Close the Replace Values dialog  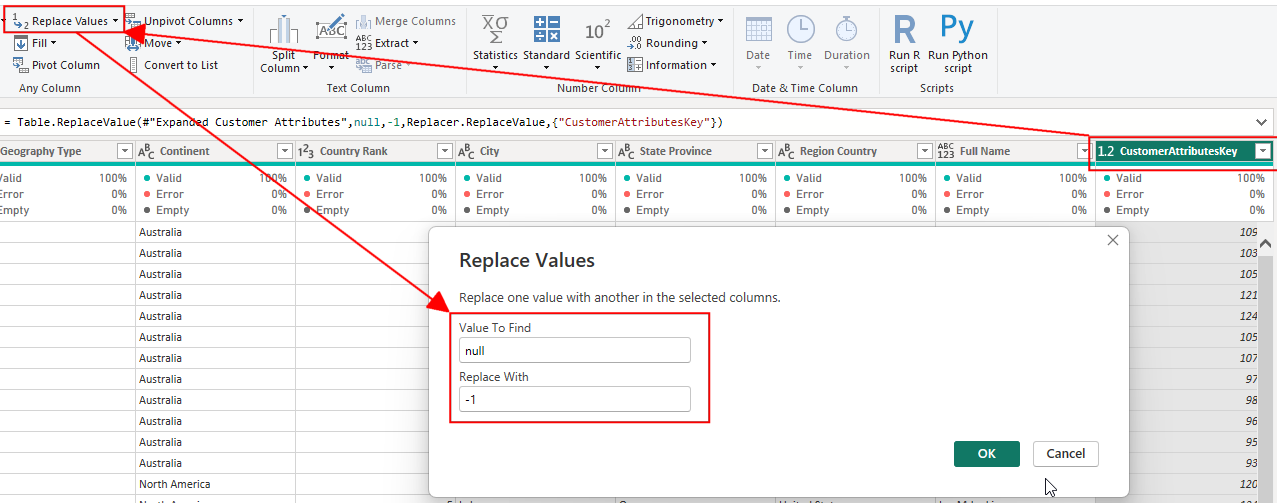(x=1113, y=241)
